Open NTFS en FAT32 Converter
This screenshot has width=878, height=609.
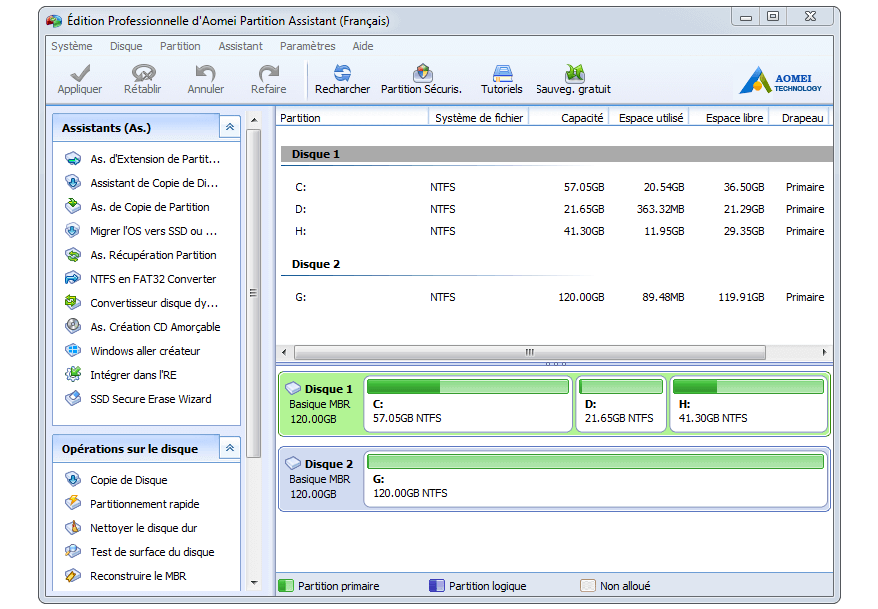(152, 279)
